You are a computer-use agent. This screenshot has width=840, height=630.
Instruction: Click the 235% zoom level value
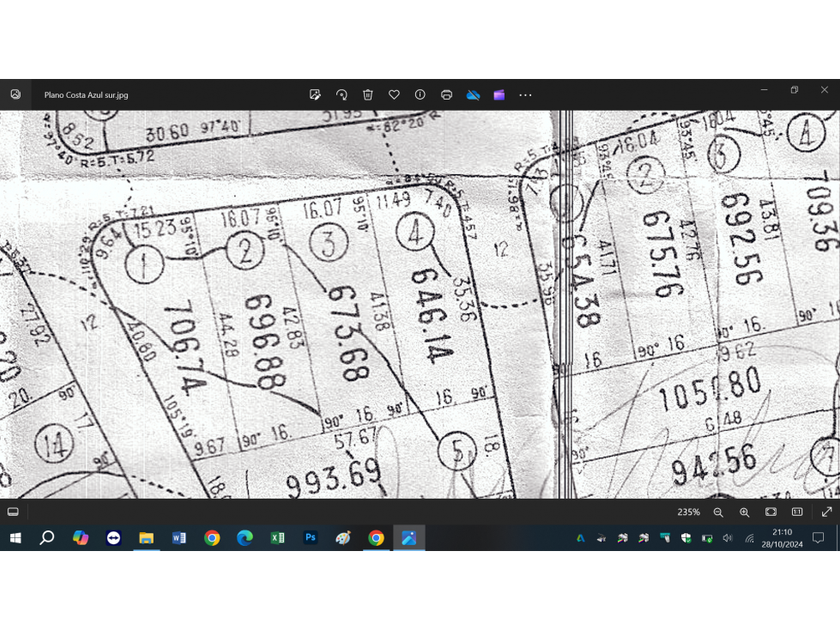tap(688, 512)
